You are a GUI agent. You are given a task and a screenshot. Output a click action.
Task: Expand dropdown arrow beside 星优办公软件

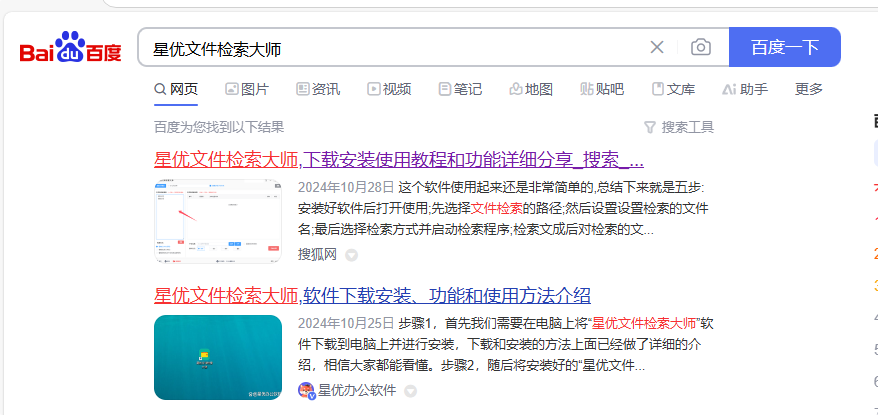pyautogui.click(x=410, y=391)
